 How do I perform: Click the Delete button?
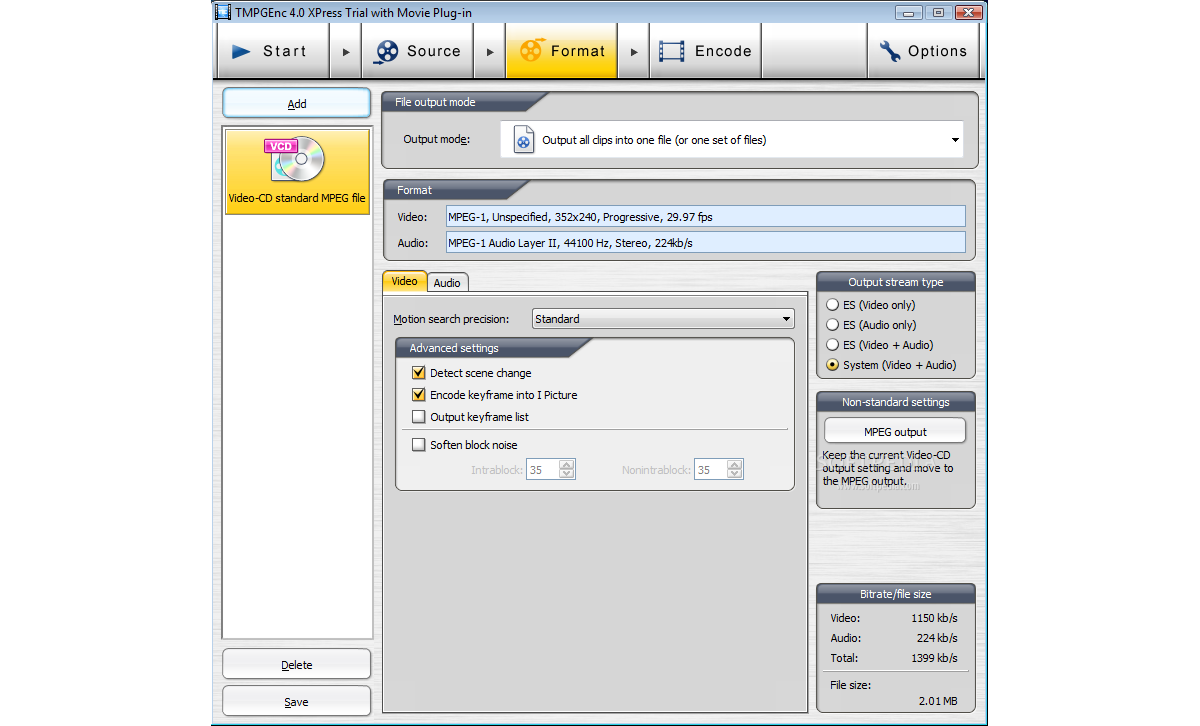pos(297,665)
